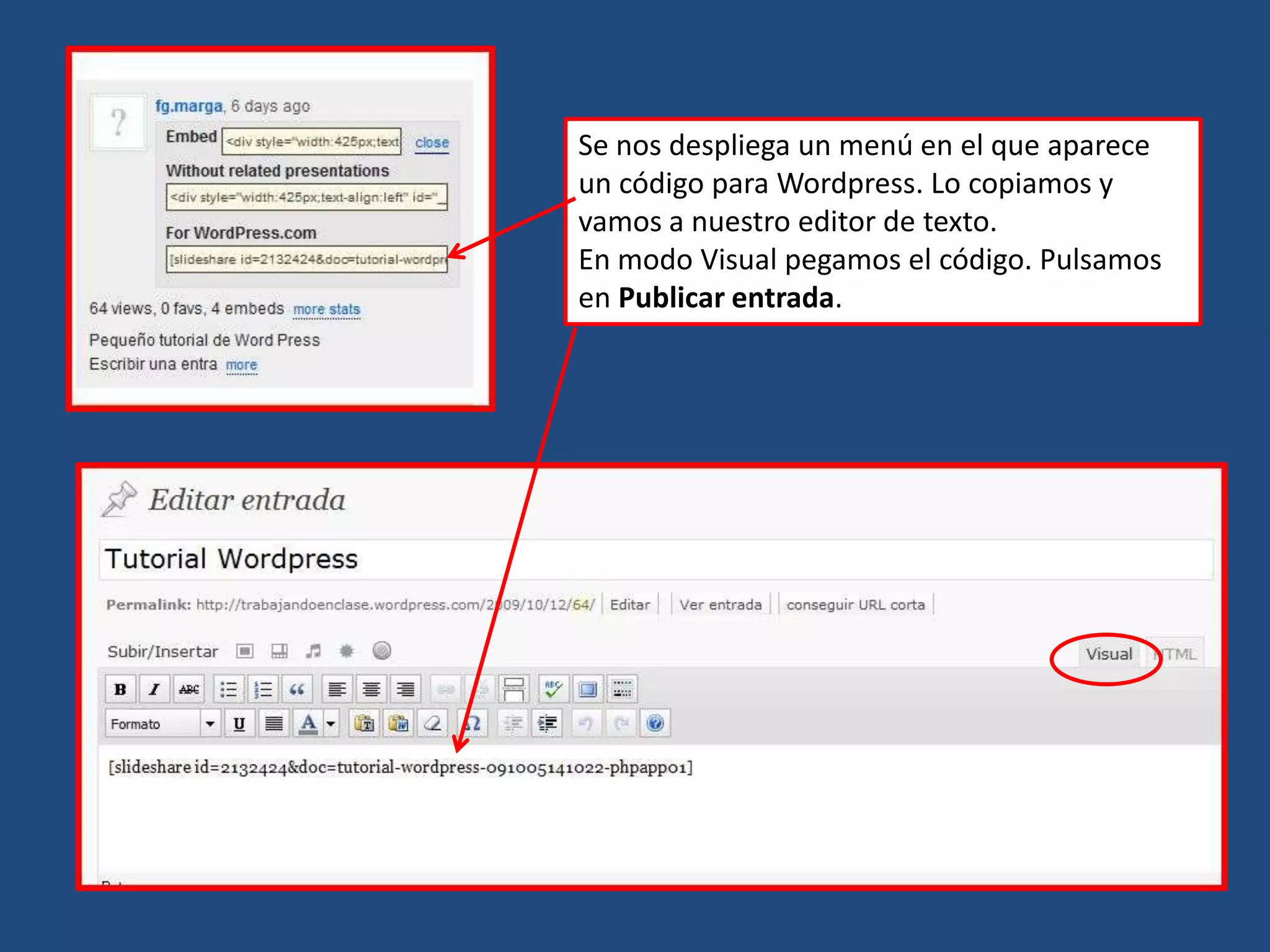Decrease indent with the outdent button
Viewport: 1270px width, 952px height.
tap(512, 723)
